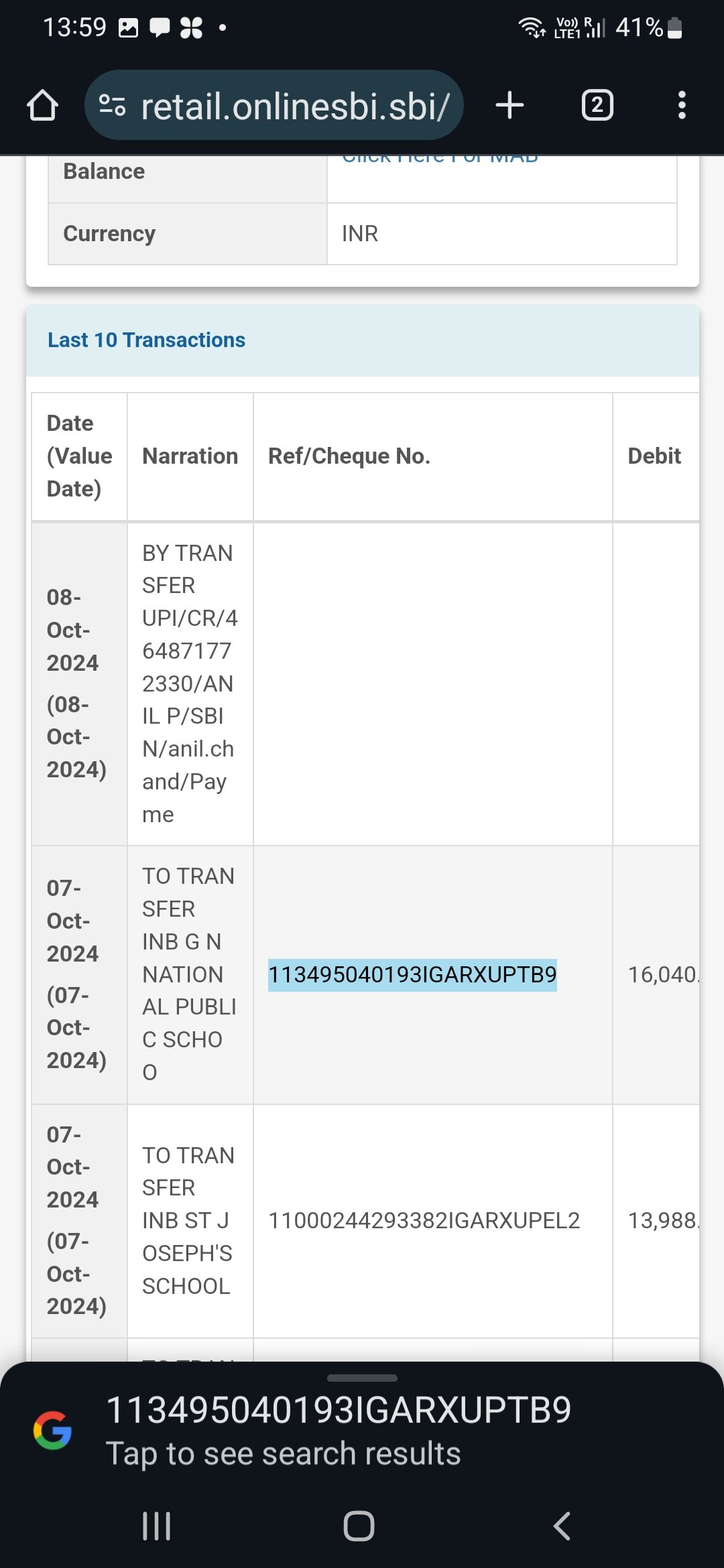The width and height of the screenshot is (724, 1568).
Task: Tap the Last 10 Transactions heading
Action: coord(146,340)
